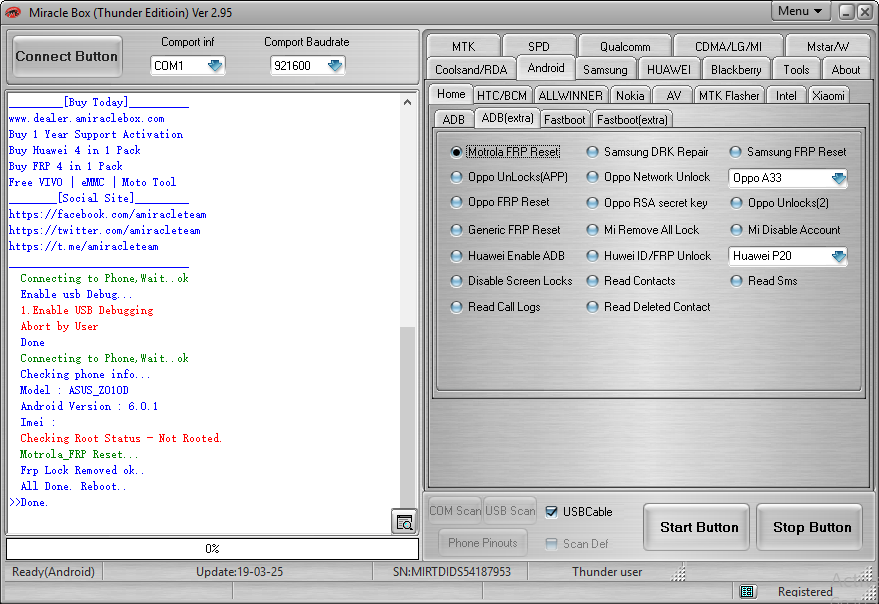Screen dimensions: 879x604
Task: Click the USB Scan button
Action: point(510,511)
